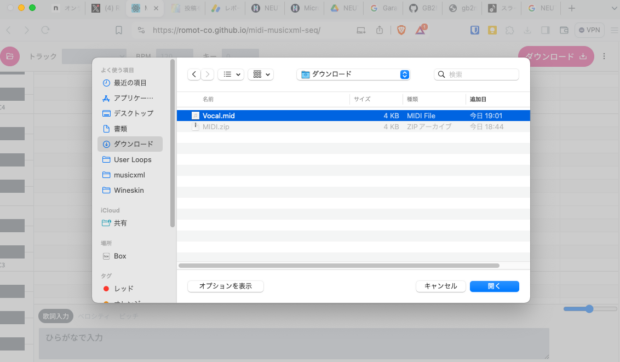
Task: Switch to the GitHub GB2 tab
Action: [x=423, y=8]
